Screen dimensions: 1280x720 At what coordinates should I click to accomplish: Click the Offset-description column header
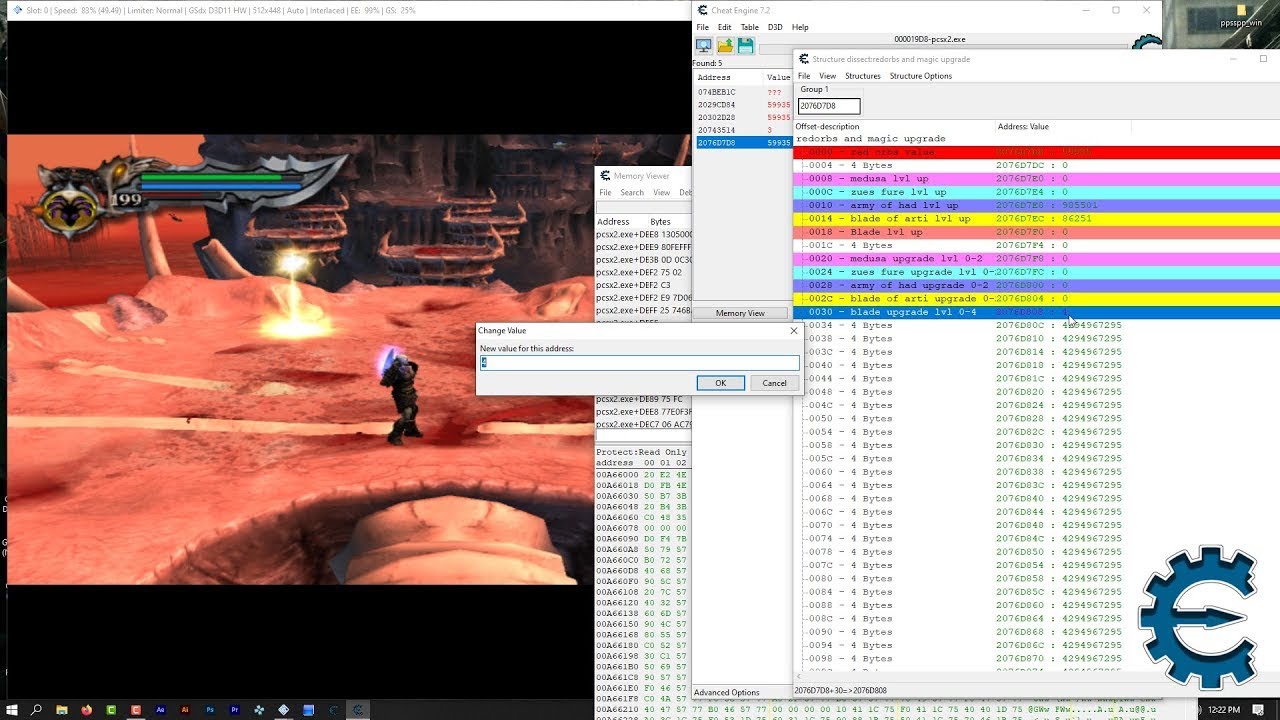pyautogui.click(x=827, y=127)
